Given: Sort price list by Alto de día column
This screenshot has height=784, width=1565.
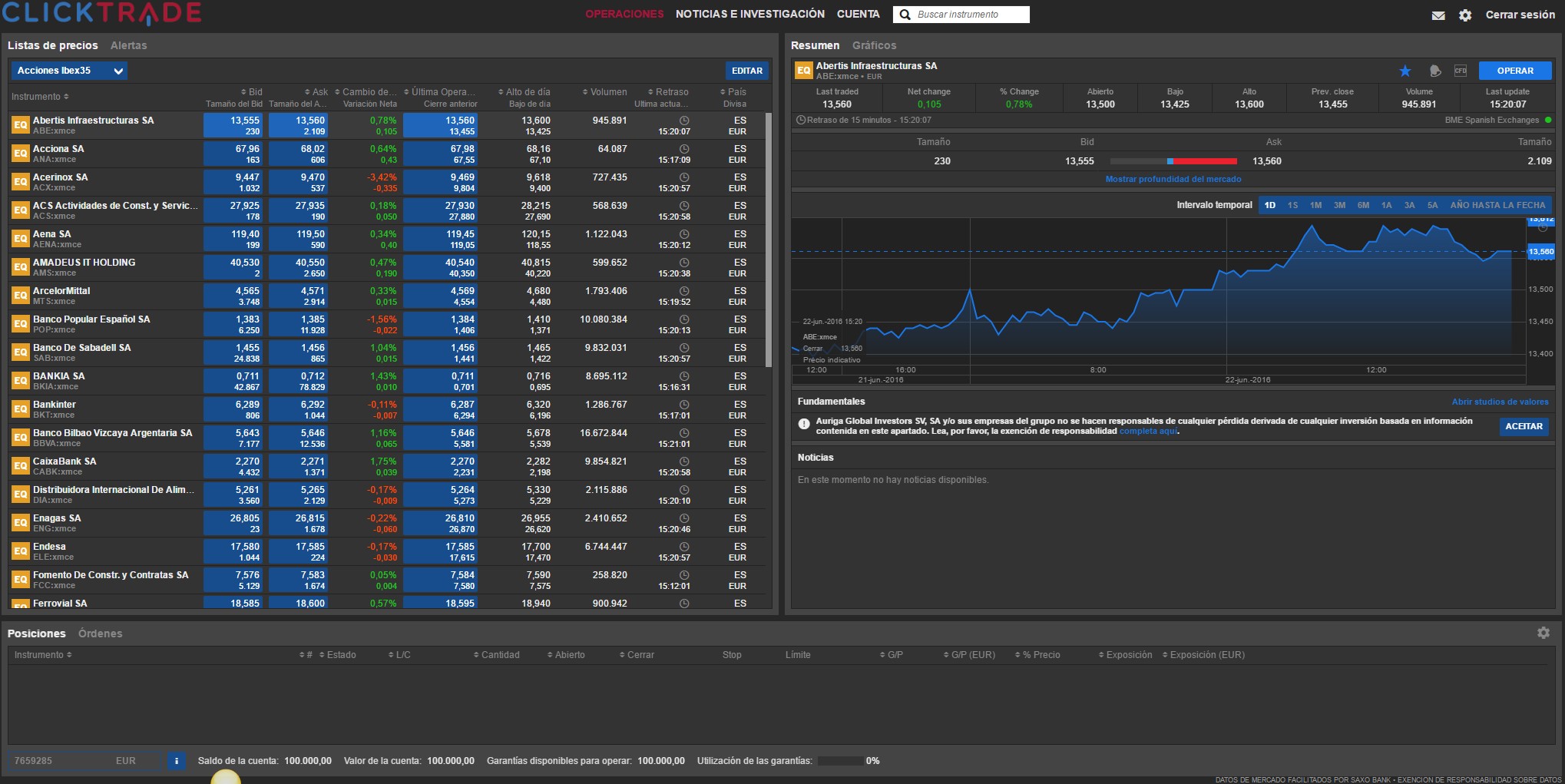Looking at the screenshot, I should tap(524, 92).
